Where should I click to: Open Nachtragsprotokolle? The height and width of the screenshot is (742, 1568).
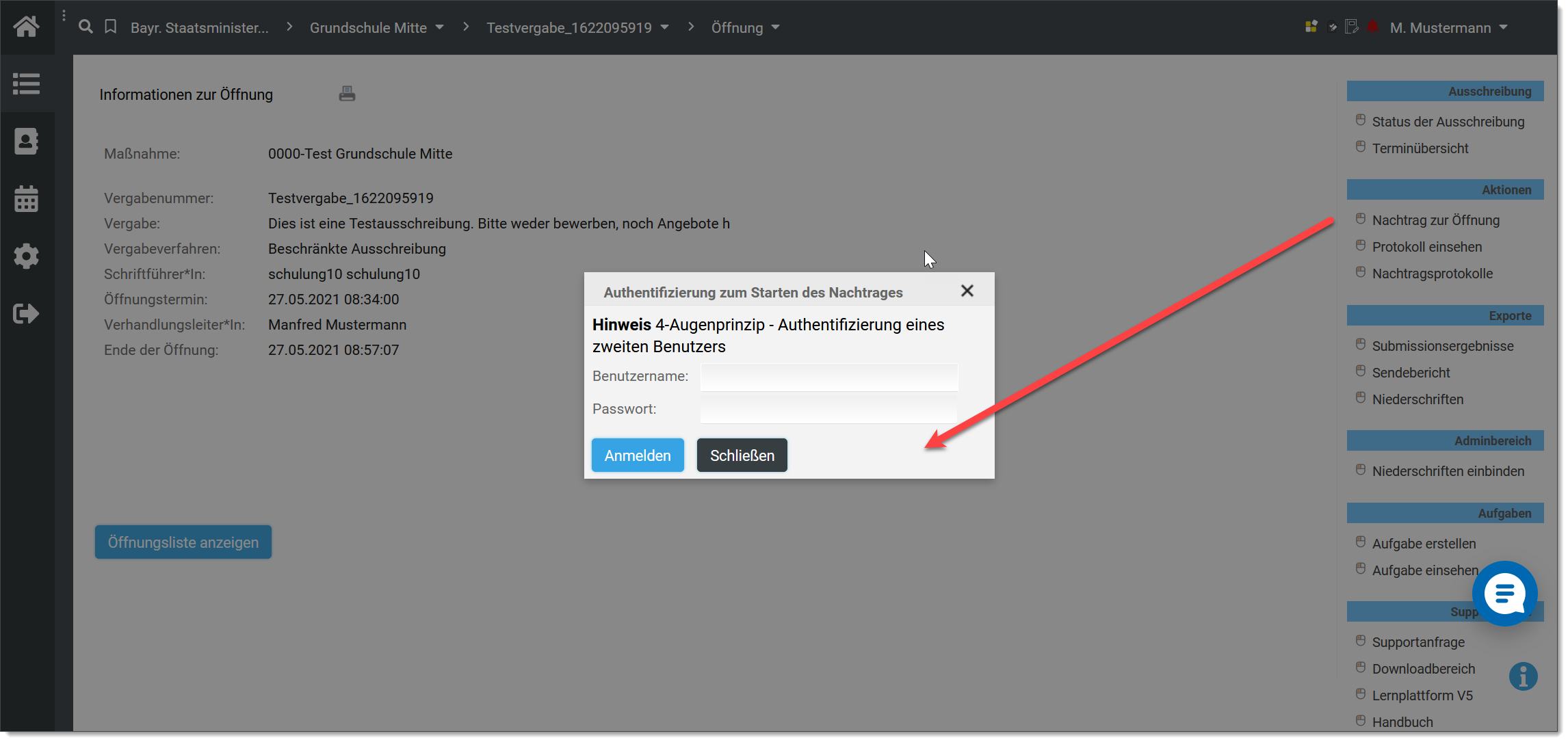coord(1432,274)
